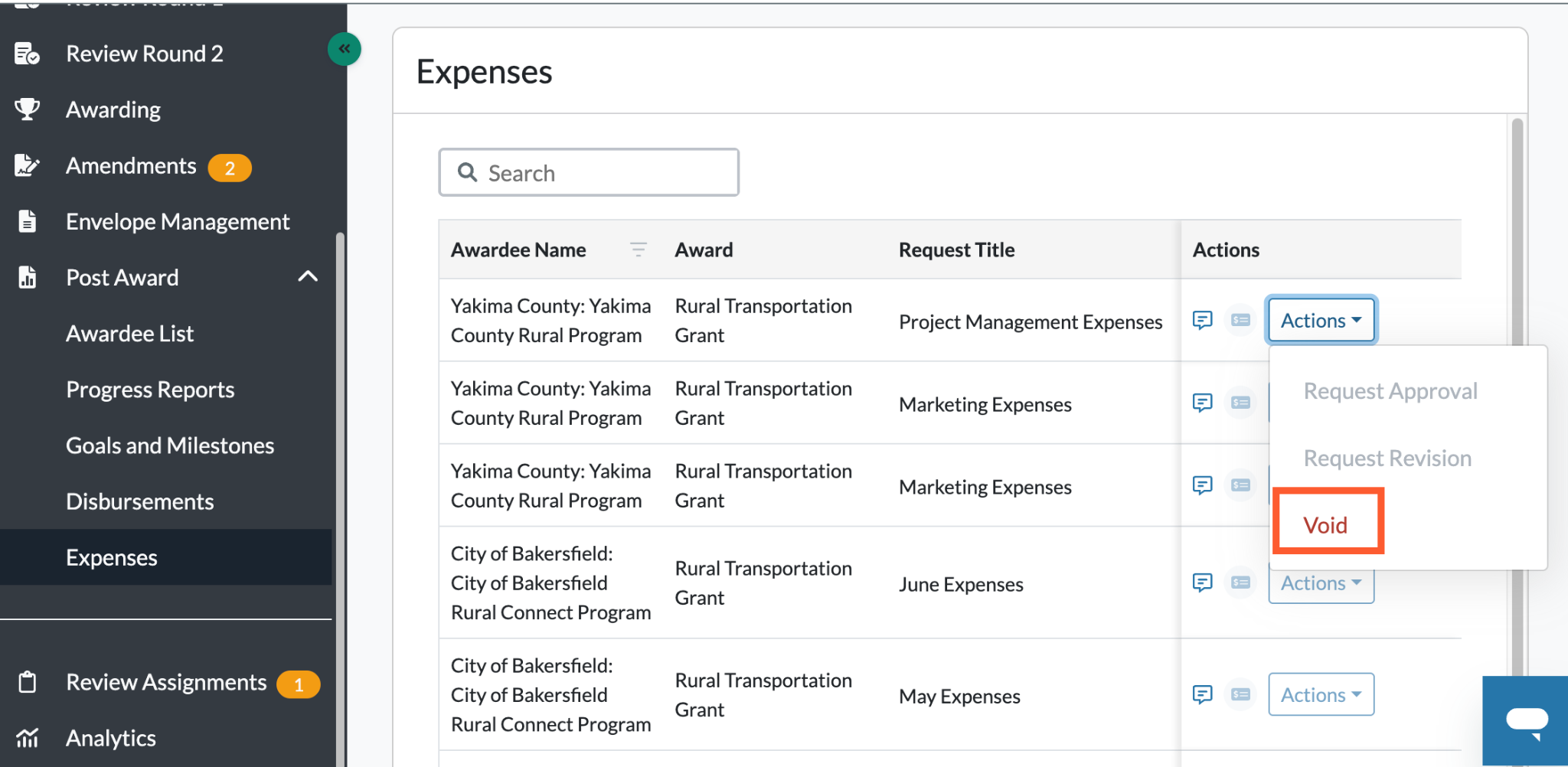This screenshot has width=1568, height=767.
Task: Click the Awarding trophy icon
Action: pyautogui.click(x=27, y=109)
